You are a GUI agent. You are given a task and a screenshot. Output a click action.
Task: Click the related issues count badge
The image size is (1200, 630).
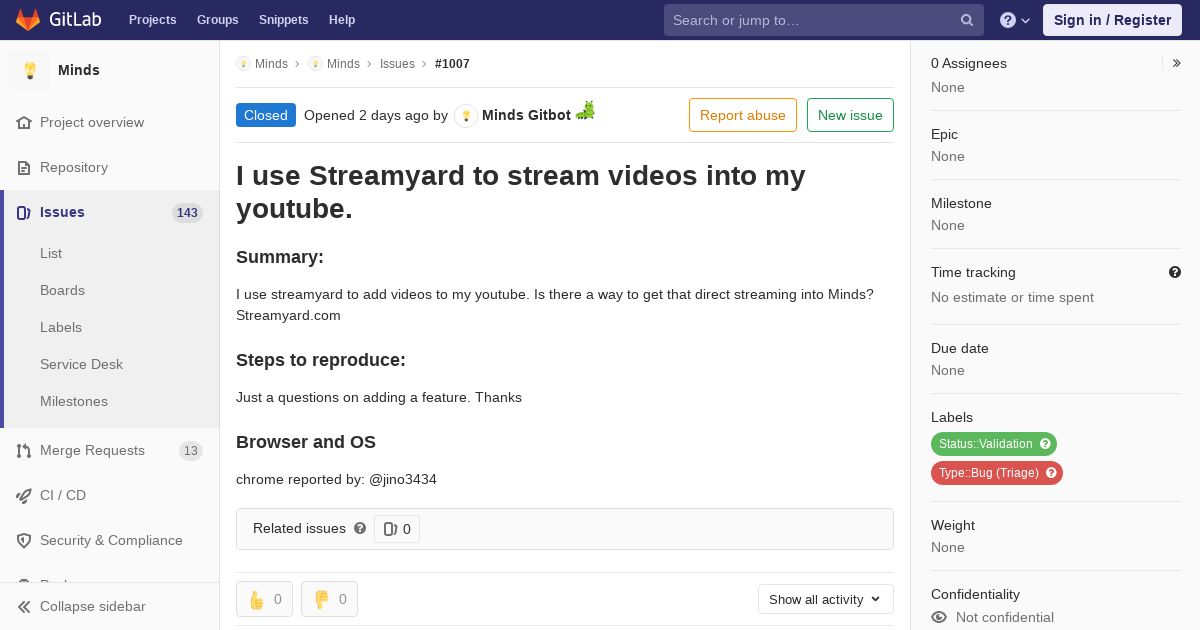397,529
